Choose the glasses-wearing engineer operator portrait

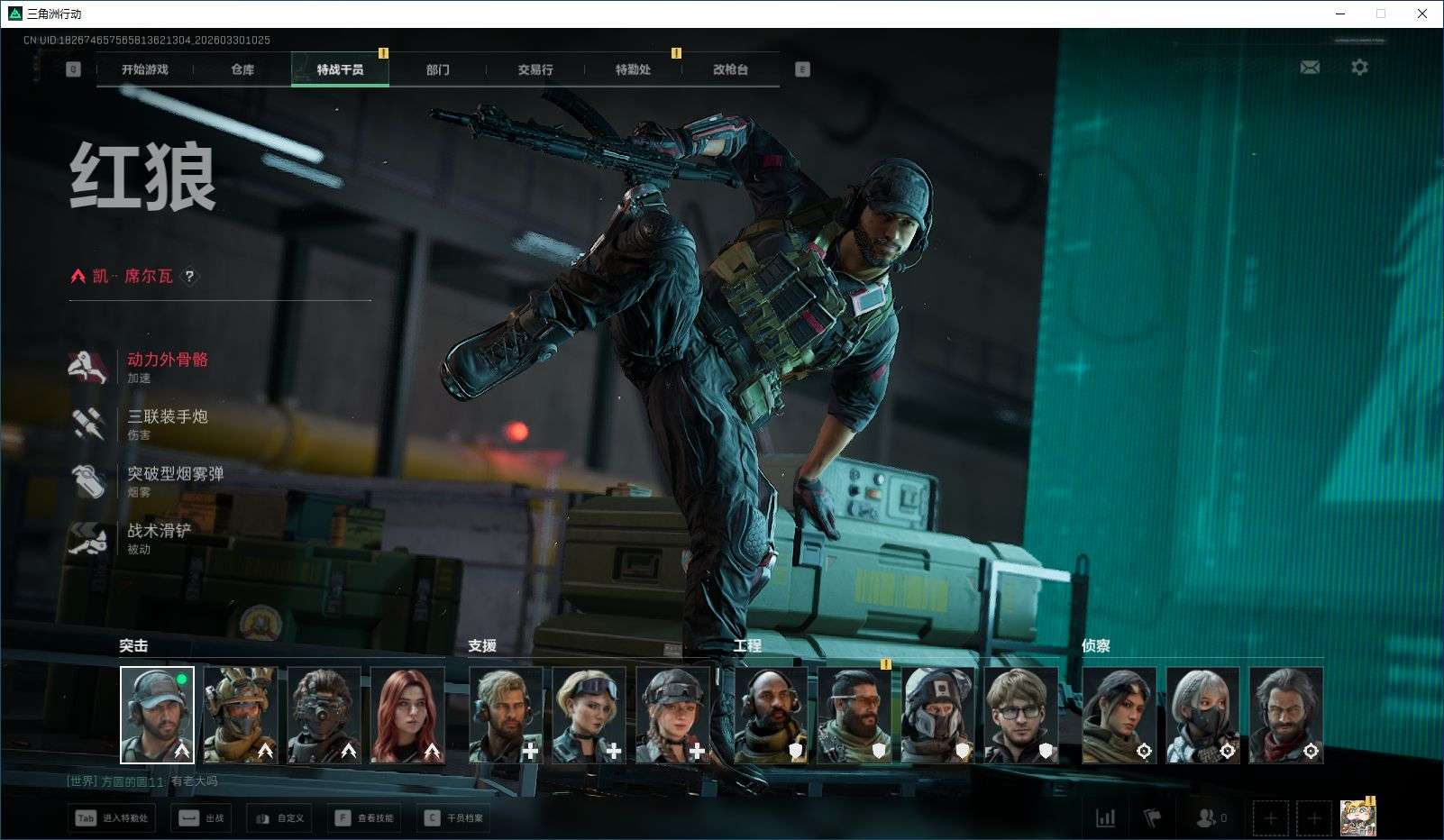pyautogui.click(x=1020, y=715)
